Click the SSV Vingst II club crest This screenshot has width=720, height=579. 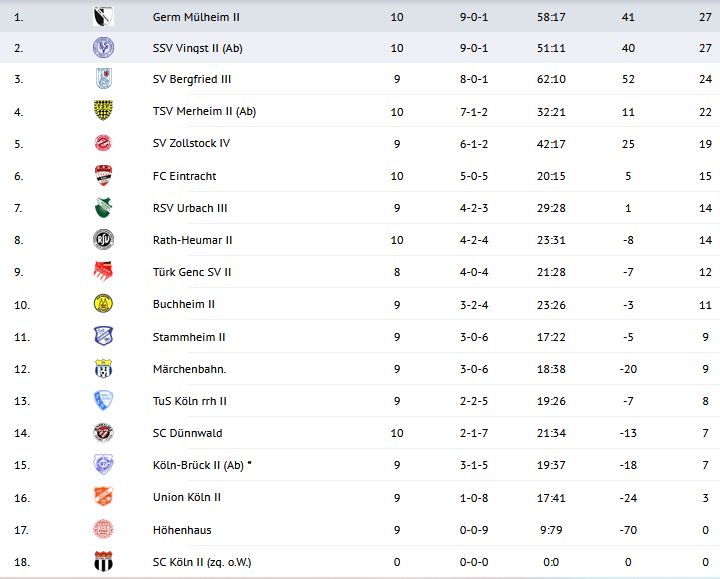103,47
